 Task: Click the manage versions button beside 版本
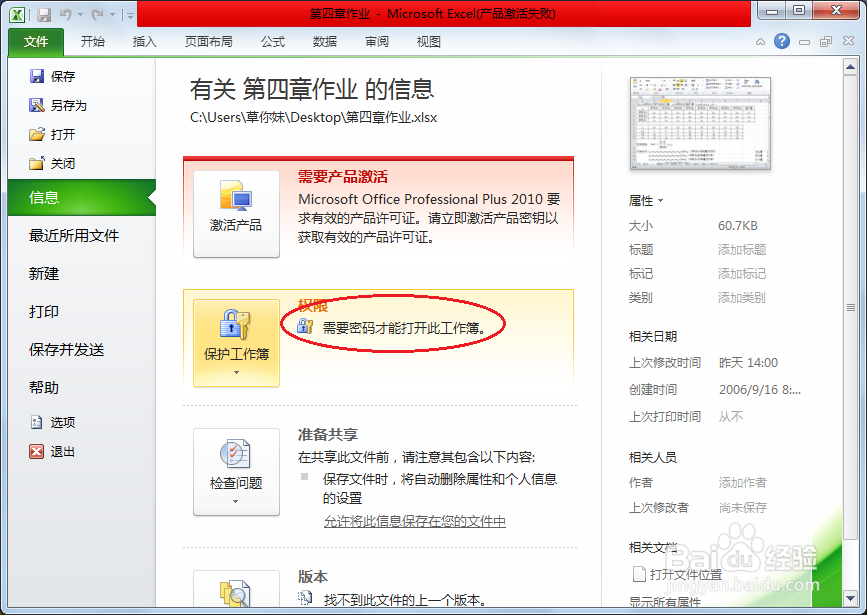click(x=236, y=590)
